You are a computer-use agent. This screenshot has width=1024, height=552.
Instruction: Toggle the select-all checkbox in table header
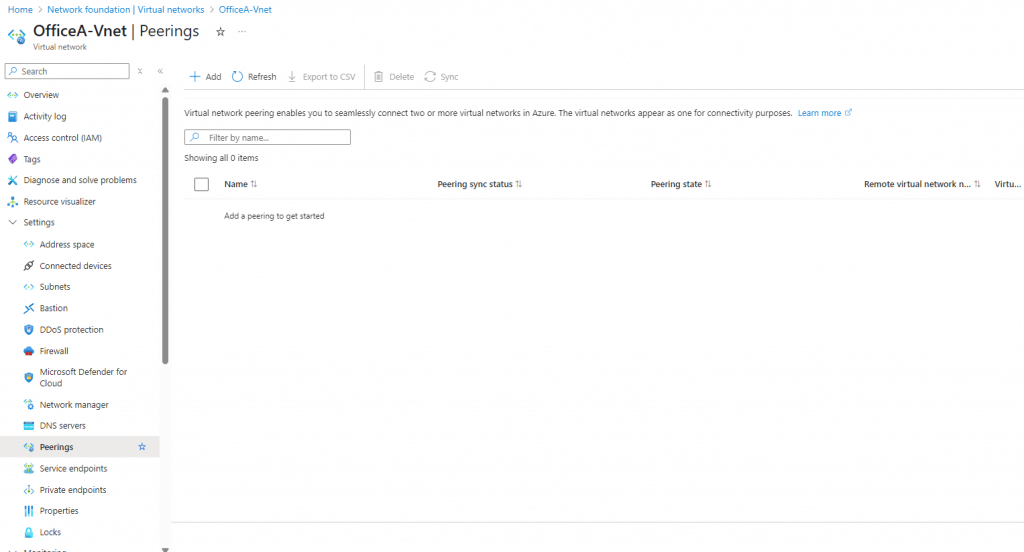pos(201,184)
